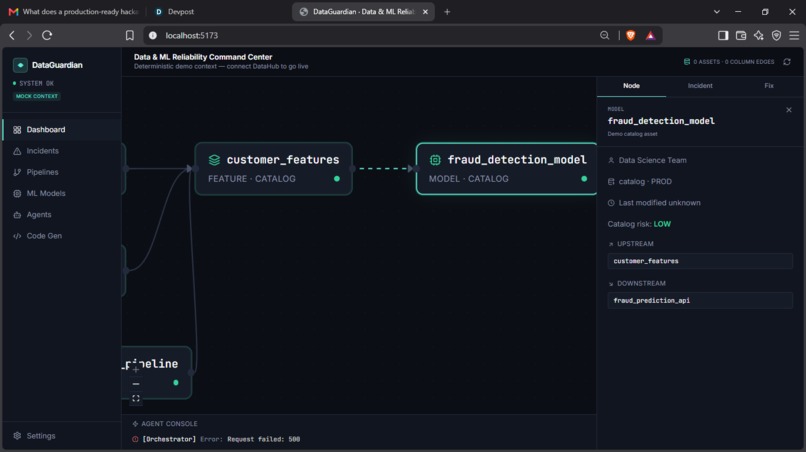
Task: Select downstream fraud_prediction_api entry
Action: pyautogui.click(x=700, y=300)
